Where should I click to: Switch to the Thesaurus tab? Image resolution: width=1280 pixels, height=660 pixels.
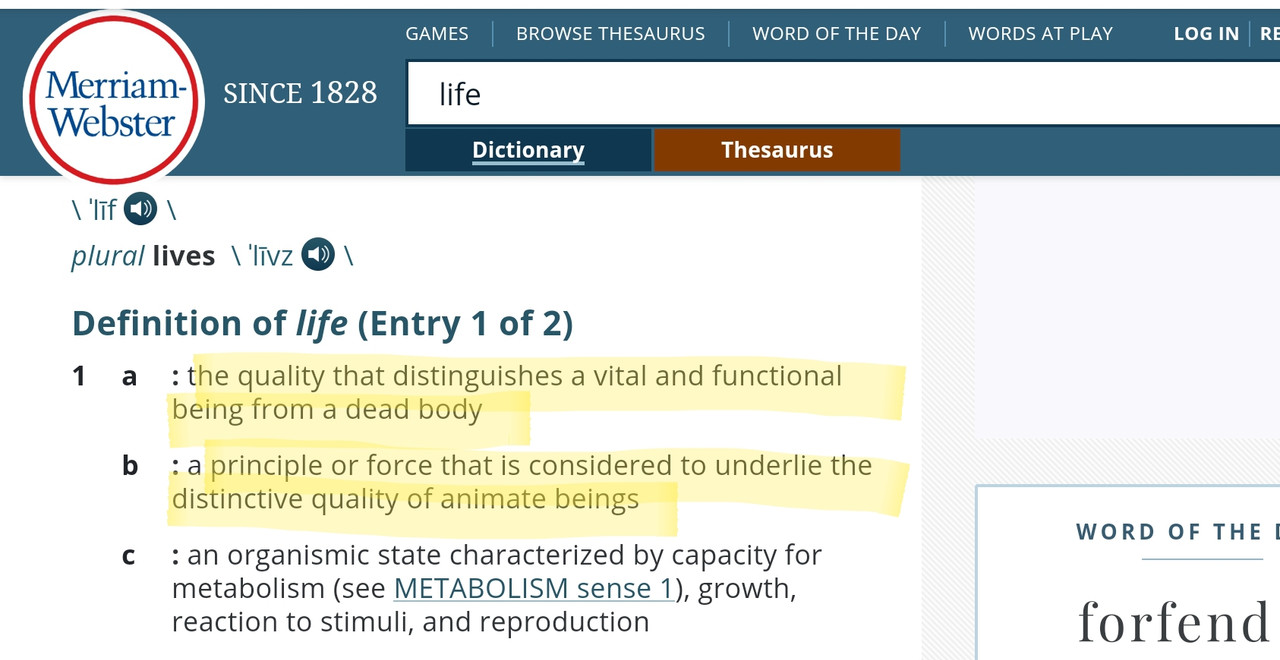pyautogui.click(x=777, y=150)
